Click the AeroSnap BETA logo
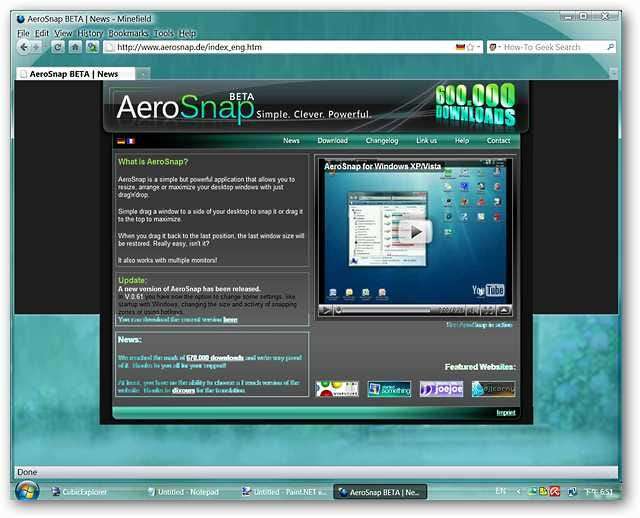640x518 pixels. pyautogui.click(x=186, y=107)
